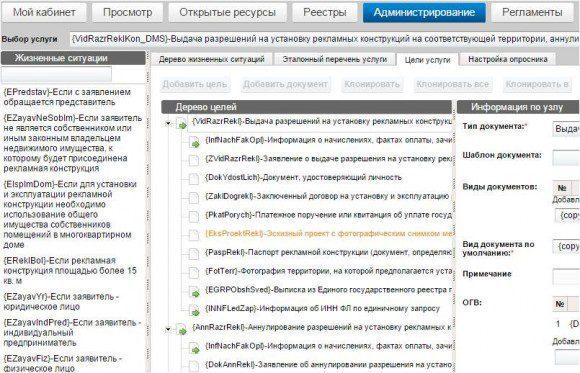Open the Регламенты section
Image resolution: width=580 pixels, height=373 pixels.
point(532,12)
